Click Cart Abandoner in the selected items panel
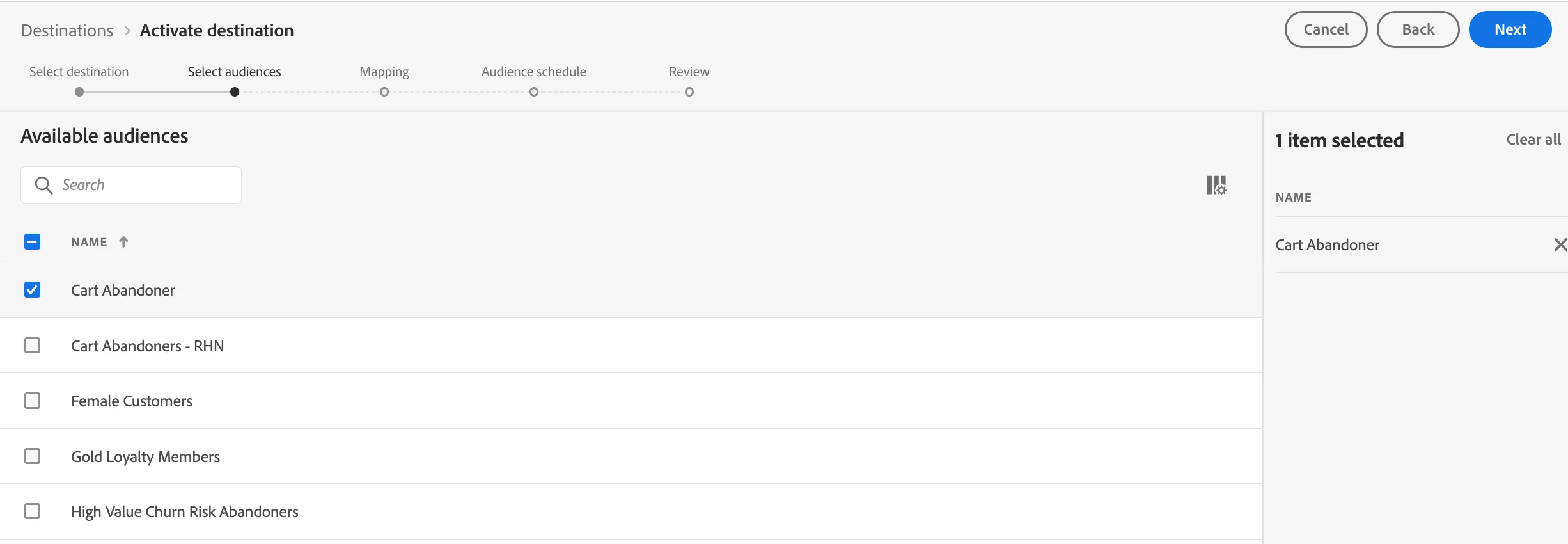The height and width of the screenshot is (544, 1568). click(1328, 244)
